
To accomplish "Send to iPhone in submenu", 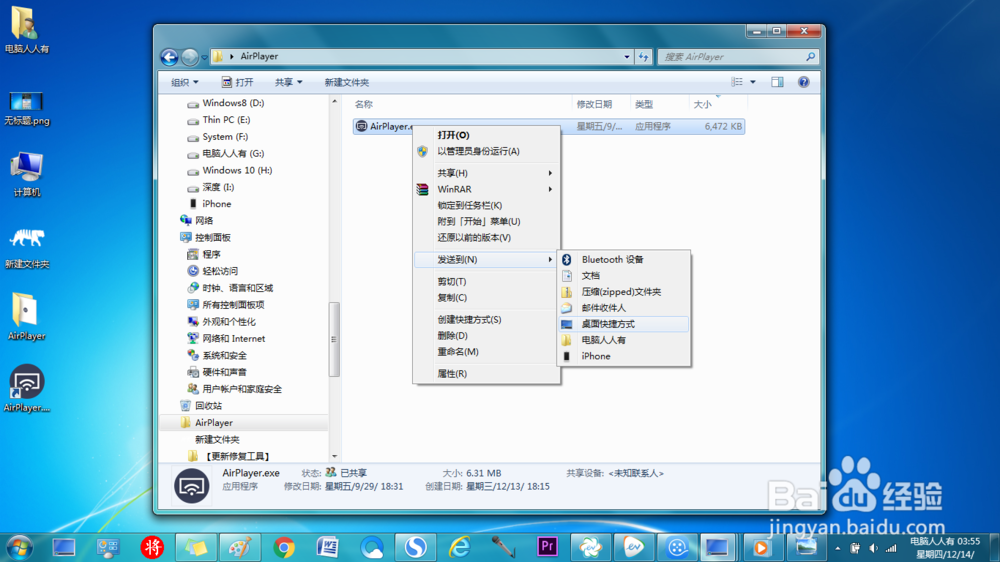I will click(624, 356).
